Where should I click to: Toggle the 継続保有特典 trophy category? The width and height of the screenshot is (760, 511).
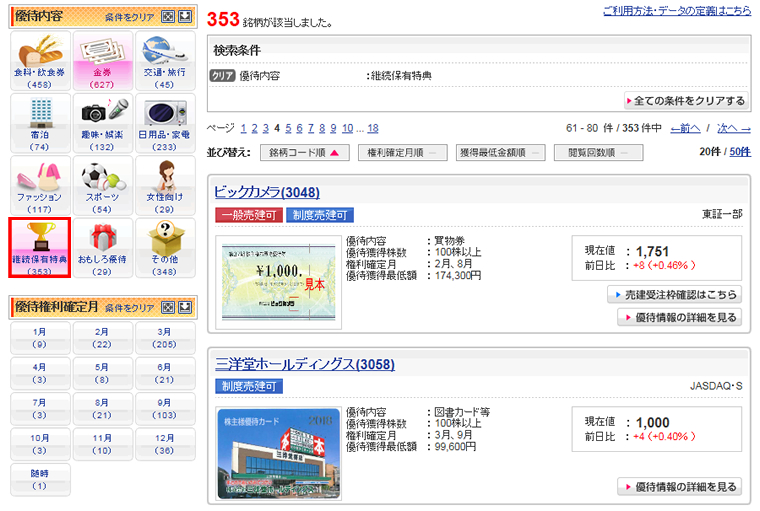40,248
